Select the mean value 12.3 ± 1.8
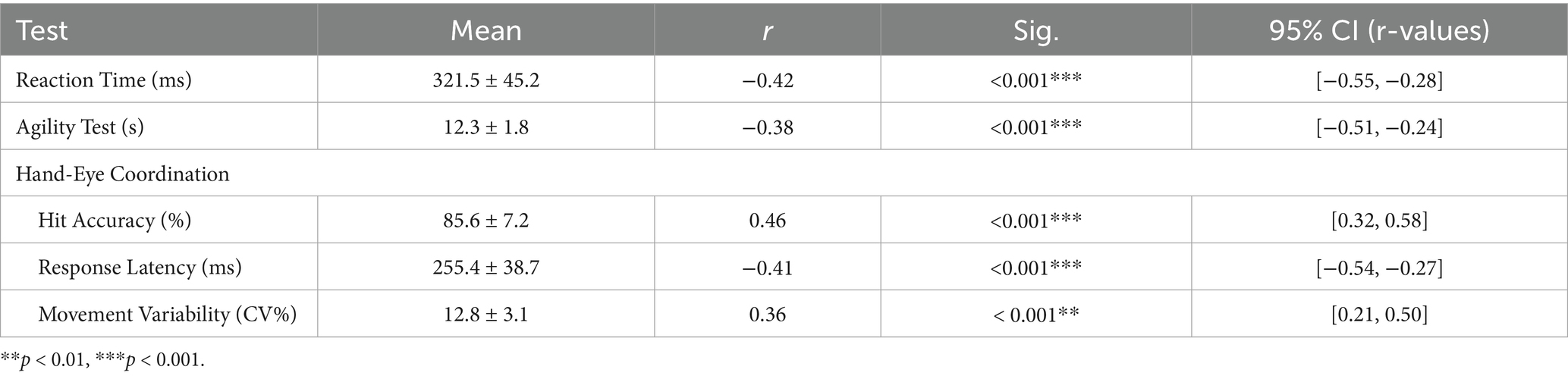 tap(485, 127)
